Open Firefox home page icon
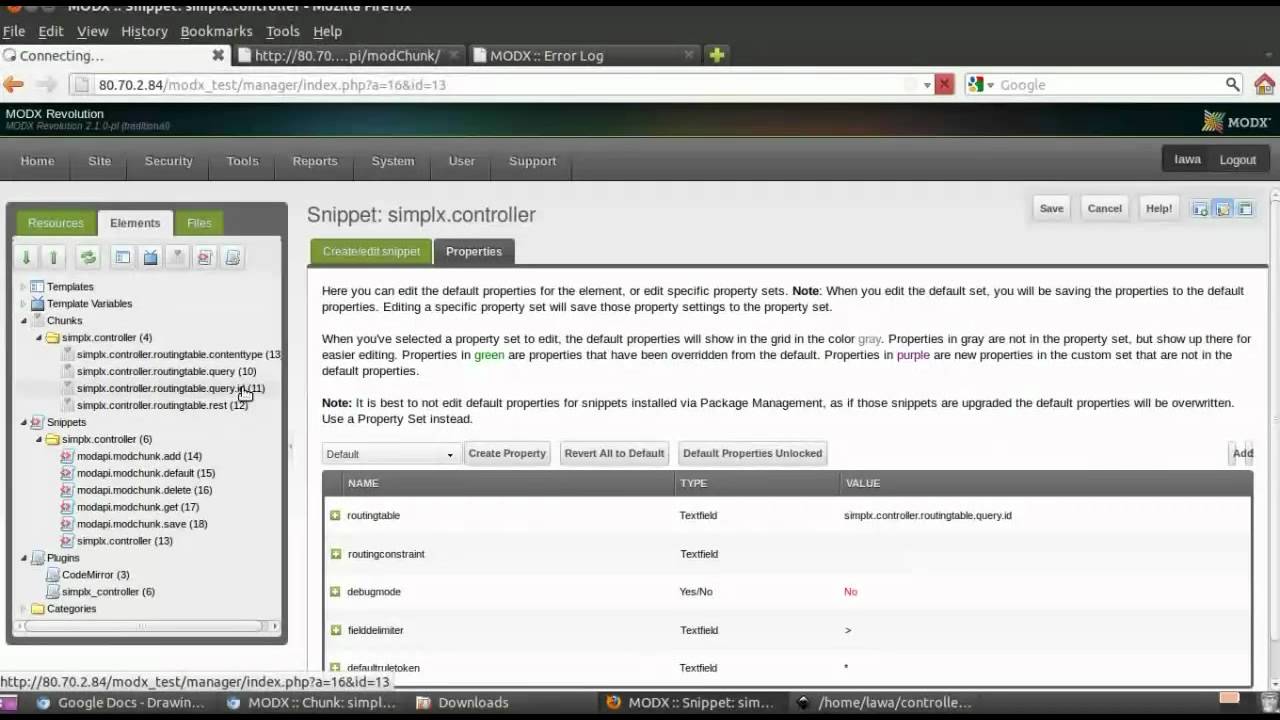Image resolution: width=1280 pixels, height=720 pixels. (x=1264, y=85)
